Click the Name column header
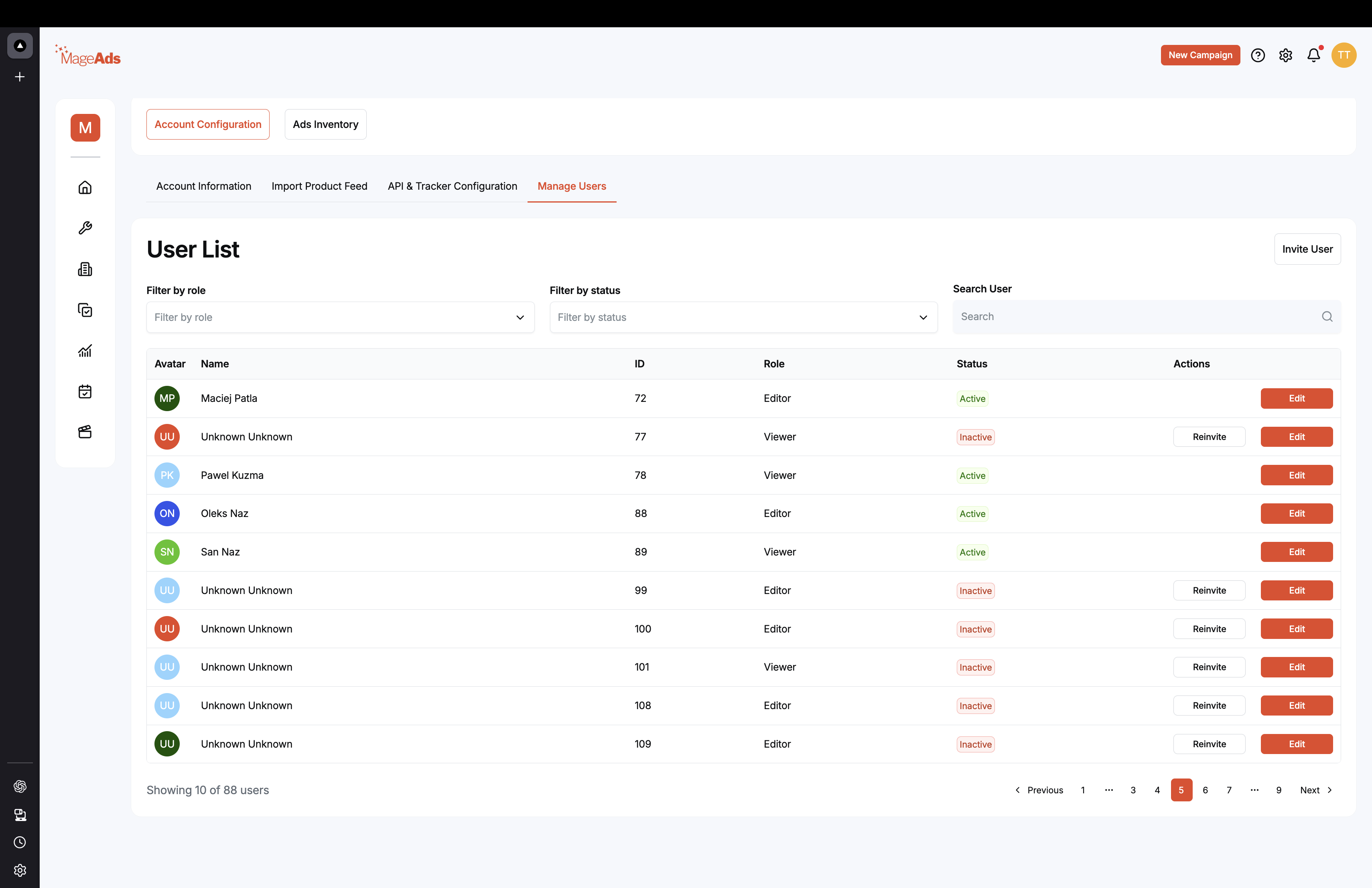Screen dimensions: 1372x888 point(215,364)
